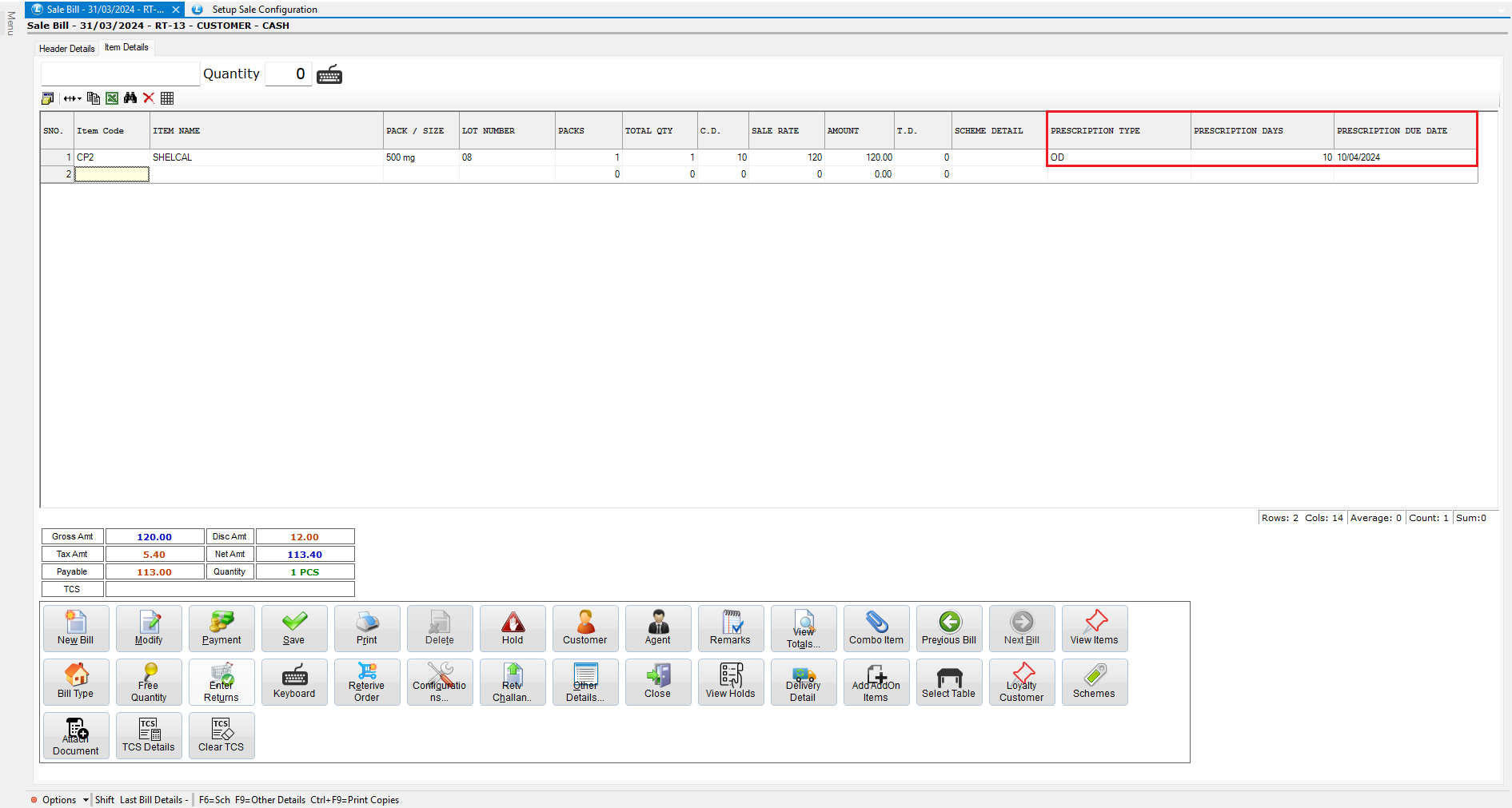Select the Item Code cell in row 2
The width and height of the screenshot is (1512, 808).
pyautogui.click(x=112, y=174)
